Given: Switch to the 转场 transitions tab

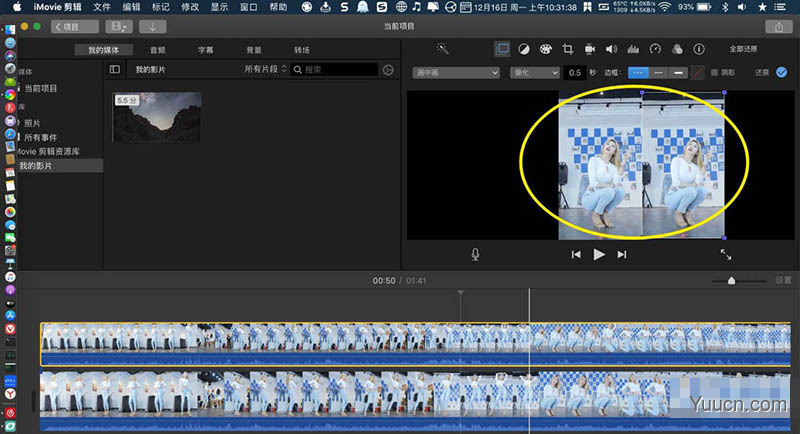Looking at the screenshot, I should 302,50.
